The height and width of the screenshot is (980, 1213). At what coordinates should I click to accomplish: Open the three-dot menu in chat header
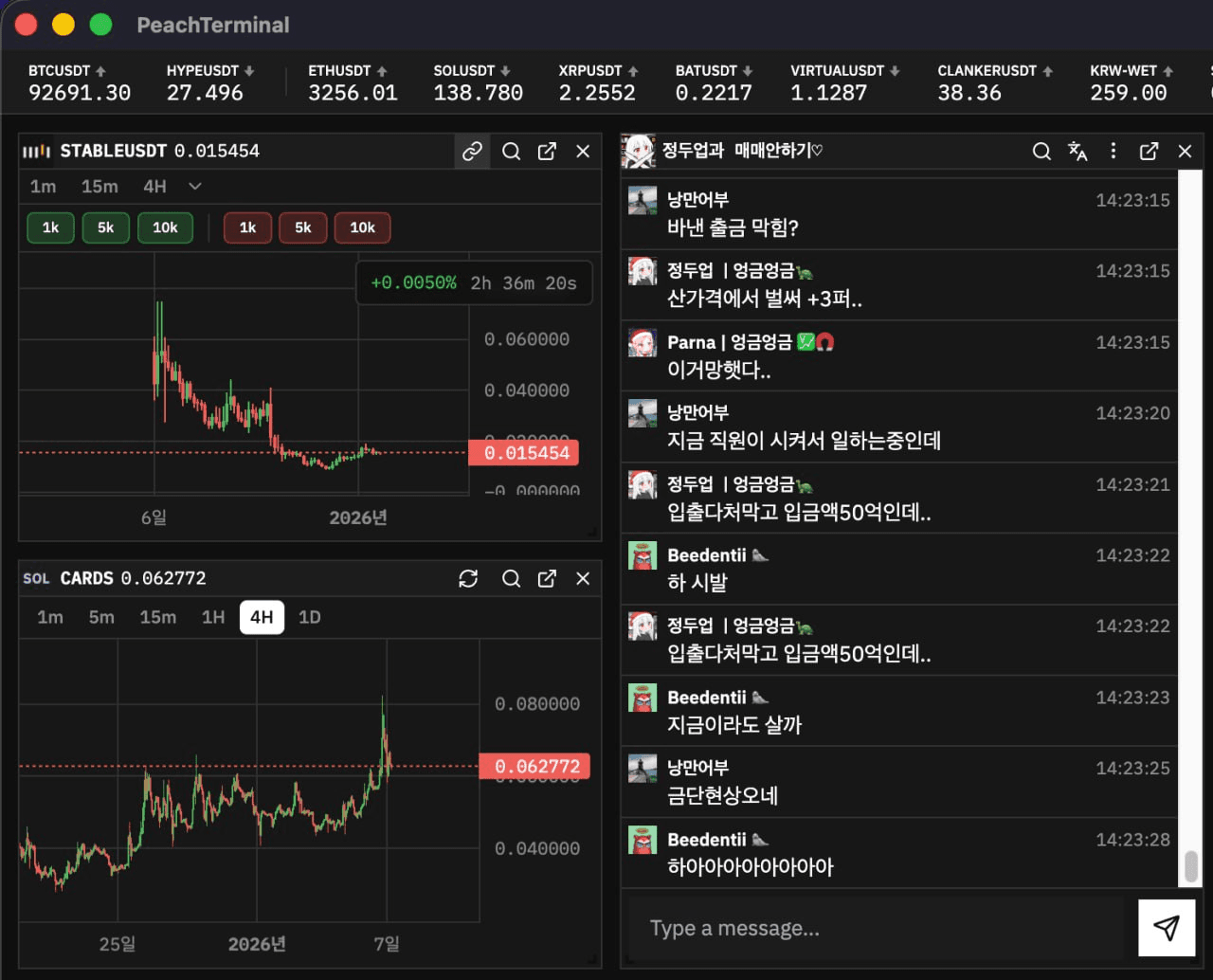click(x=1113, y=151)
